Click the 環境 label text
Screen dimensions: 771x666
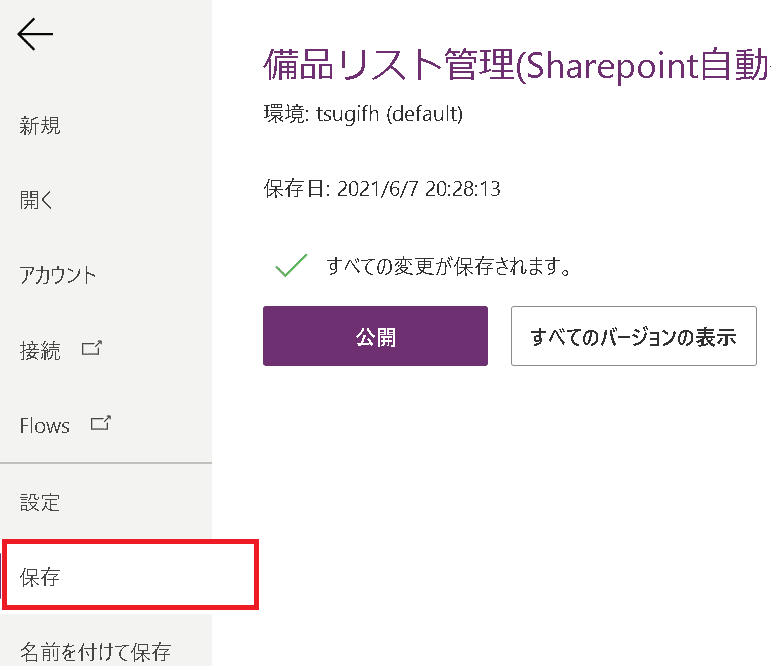(x=284, y=114)
